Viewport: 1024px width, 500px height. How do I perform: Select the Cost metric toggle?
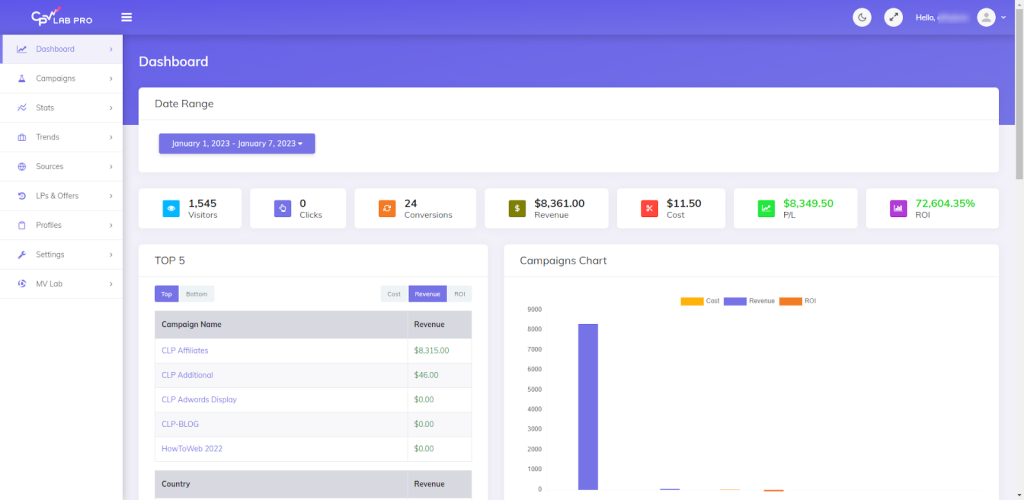(x=394, y=294)
